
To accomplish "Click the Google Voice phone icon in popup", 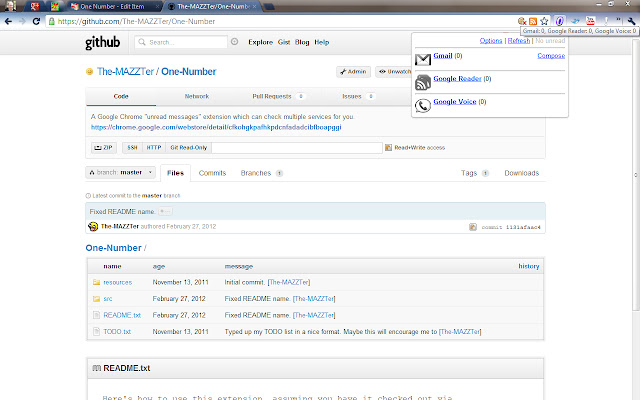I will [423, 105].
